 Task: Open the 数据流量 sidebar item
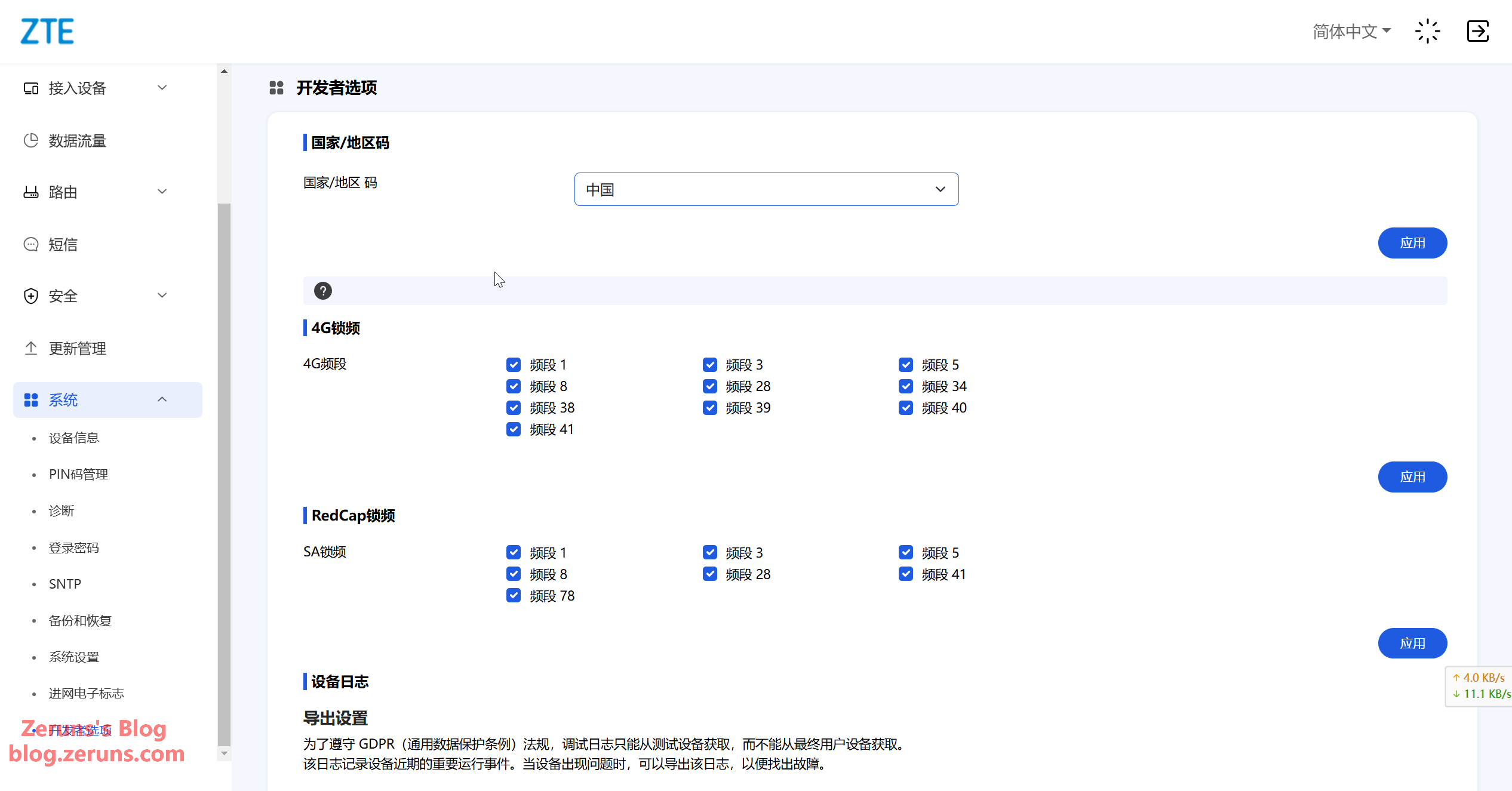[x=77, y=141]
